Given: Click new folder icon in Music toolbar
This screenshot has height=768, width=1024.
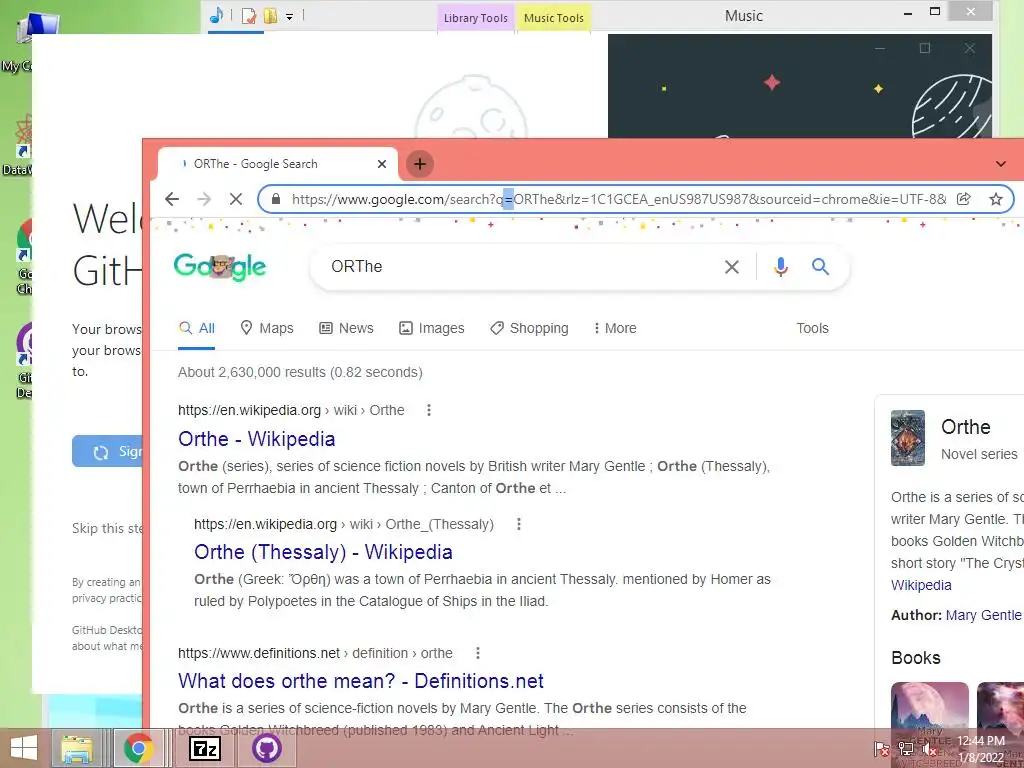Looking at the screenshot, I should (270, 16).
